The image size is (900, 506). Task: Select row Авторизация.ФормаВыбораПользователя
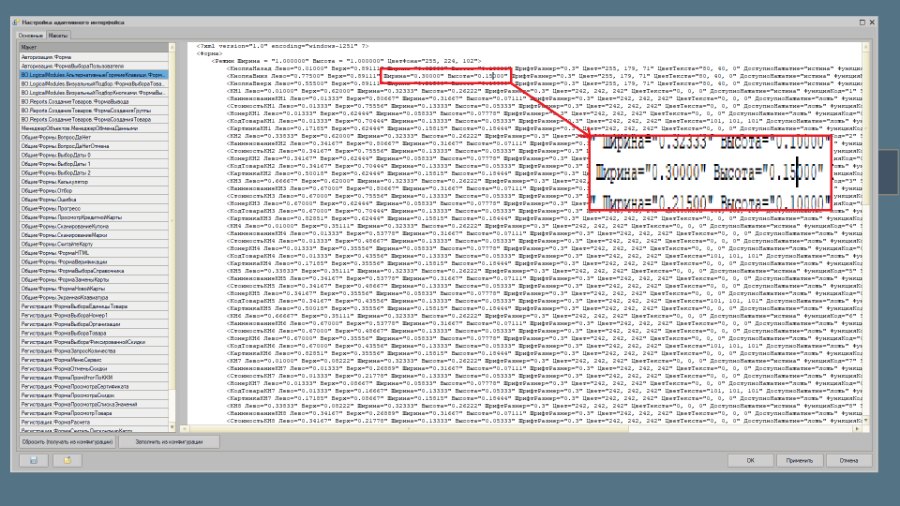tap(93, 66)
